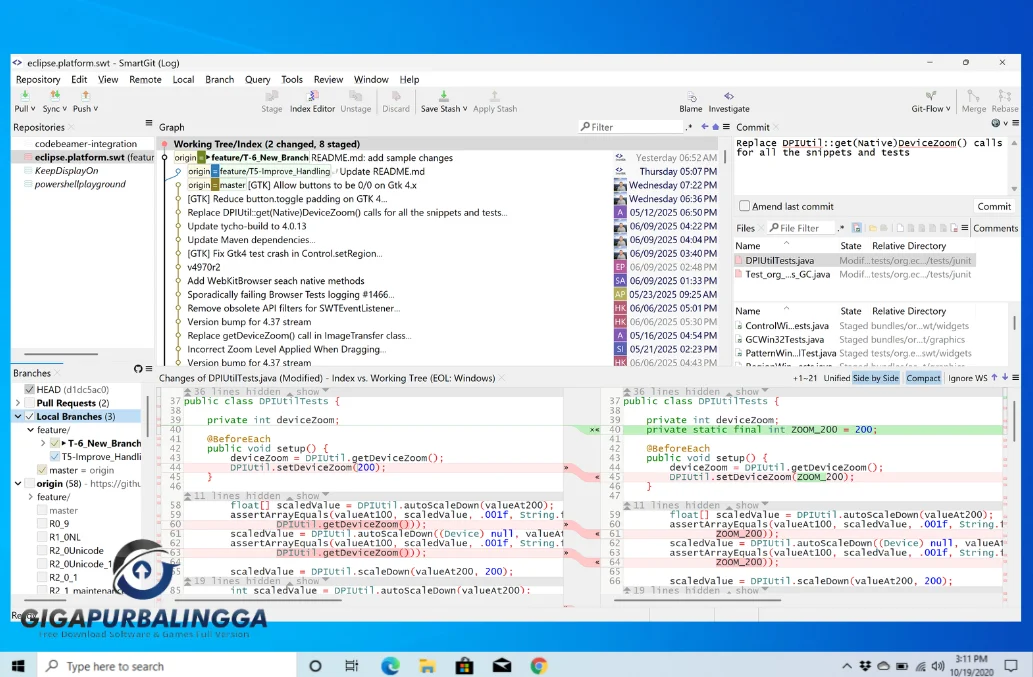Click the Merge toolbar icon
Viewport: 1033px width, 677px height.
[x=973, y=96]
